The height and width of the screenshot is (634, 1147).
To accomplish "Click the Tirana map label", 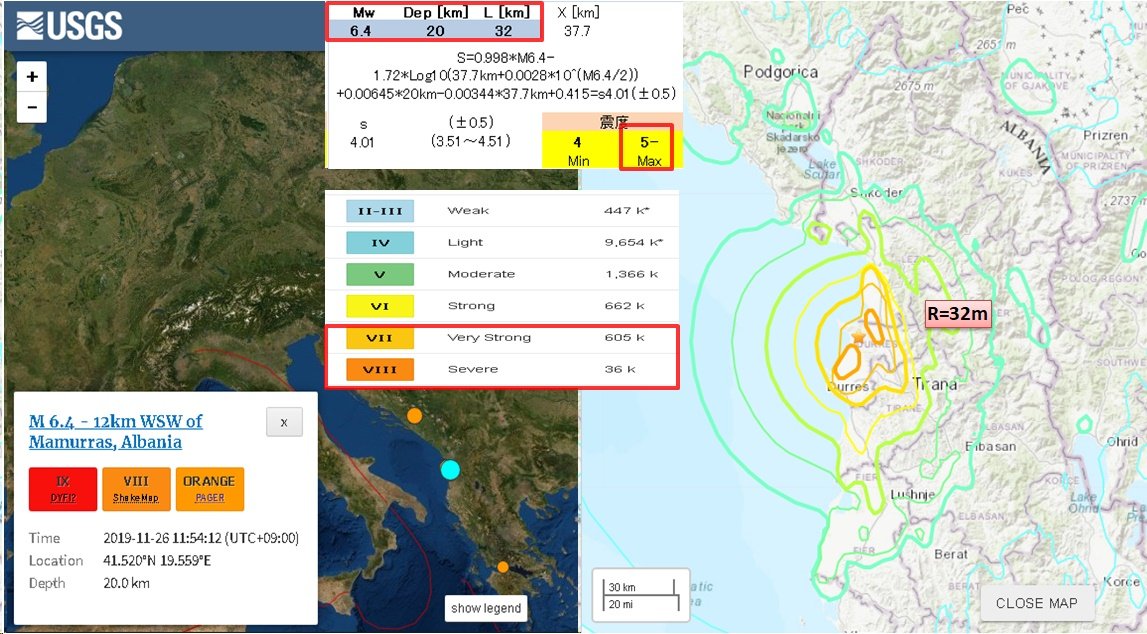I will coord(936,383).
